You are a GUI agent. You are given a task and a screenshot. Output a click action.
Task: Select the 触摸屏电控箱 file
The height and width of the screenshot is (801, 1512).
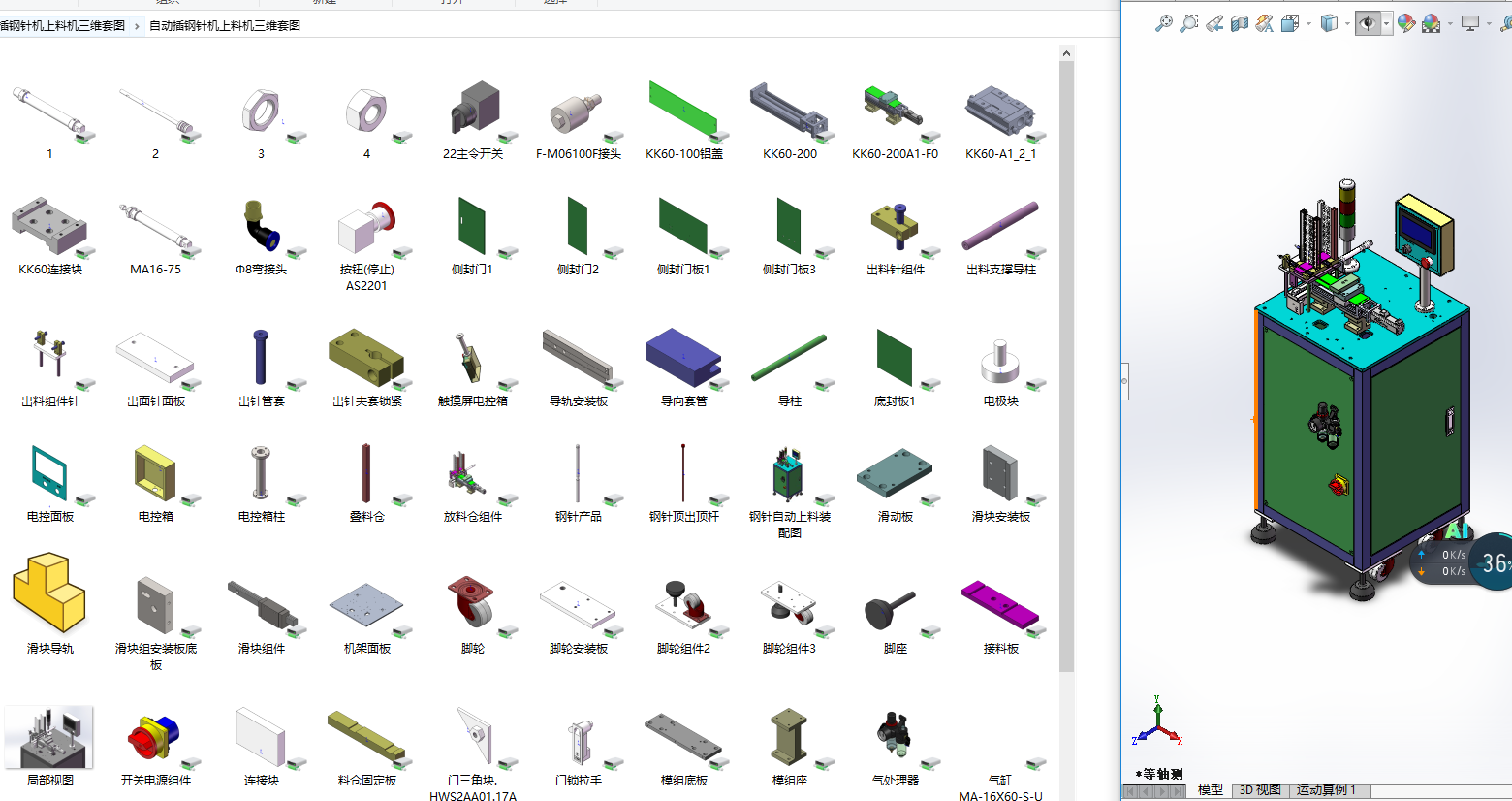point(472,368)
